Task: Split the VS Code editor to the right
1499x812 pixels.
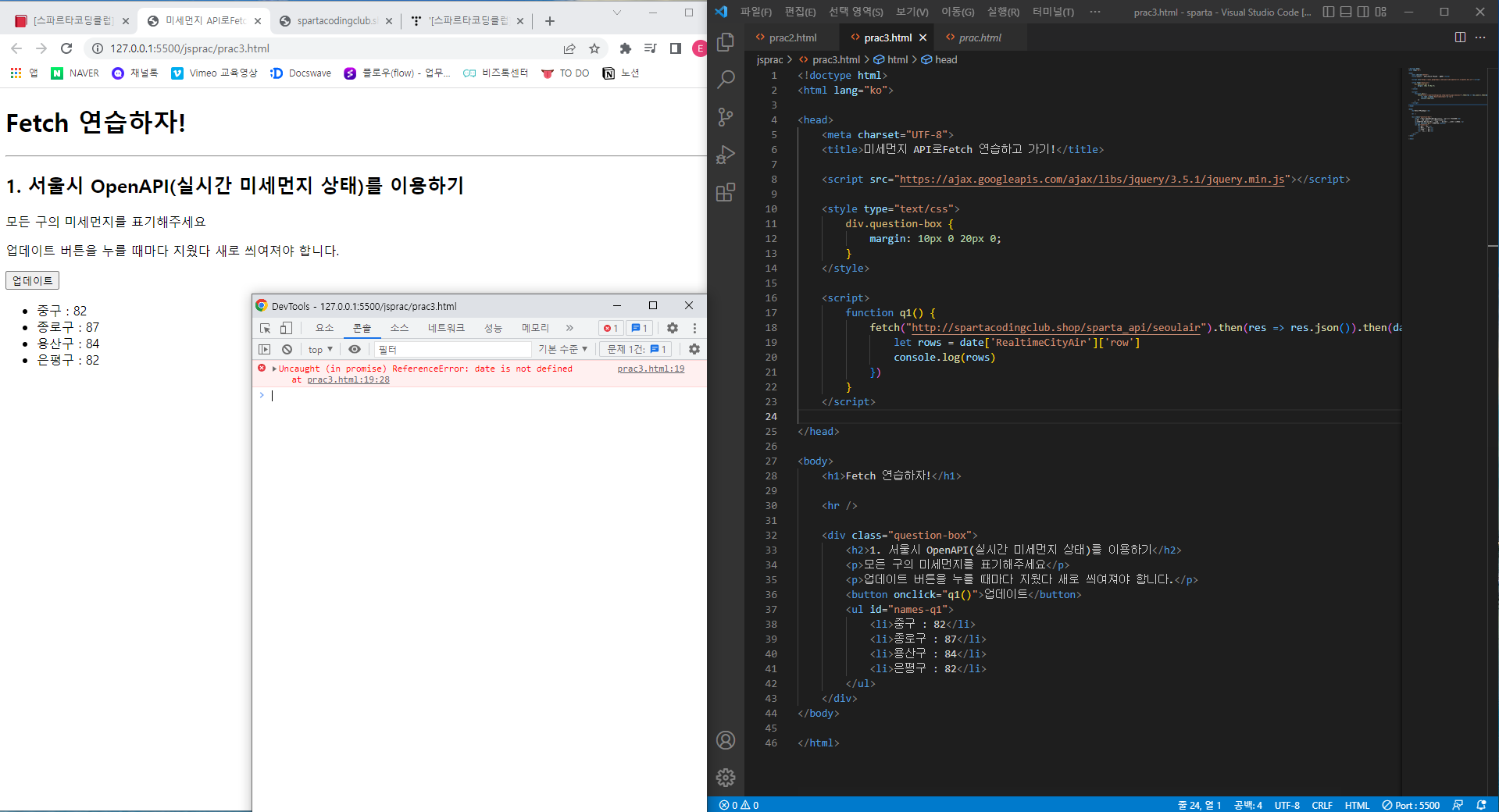Action: (1460, 37)
